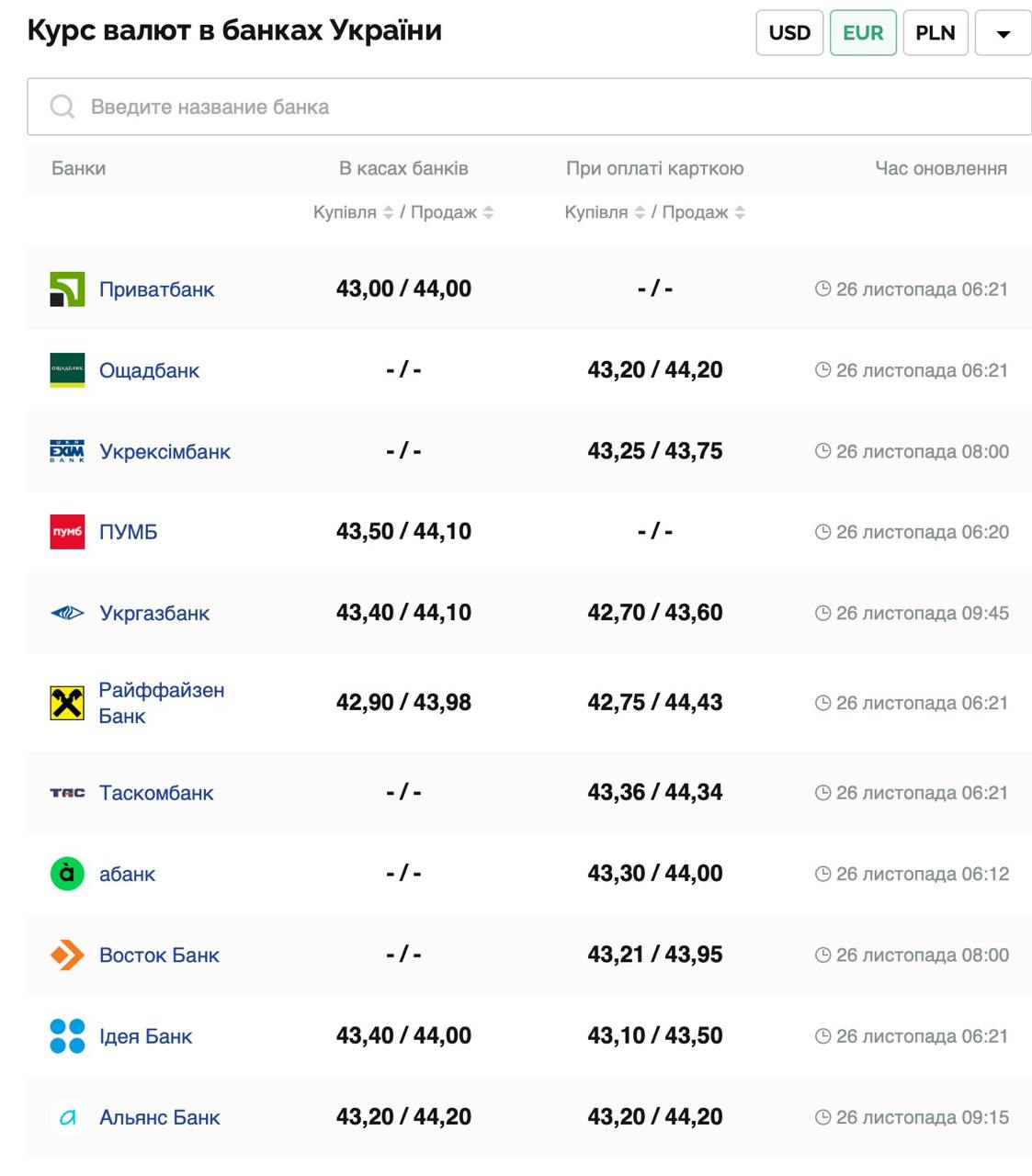Click the red ПУМБ logo icon

click(x=67, y=532)
